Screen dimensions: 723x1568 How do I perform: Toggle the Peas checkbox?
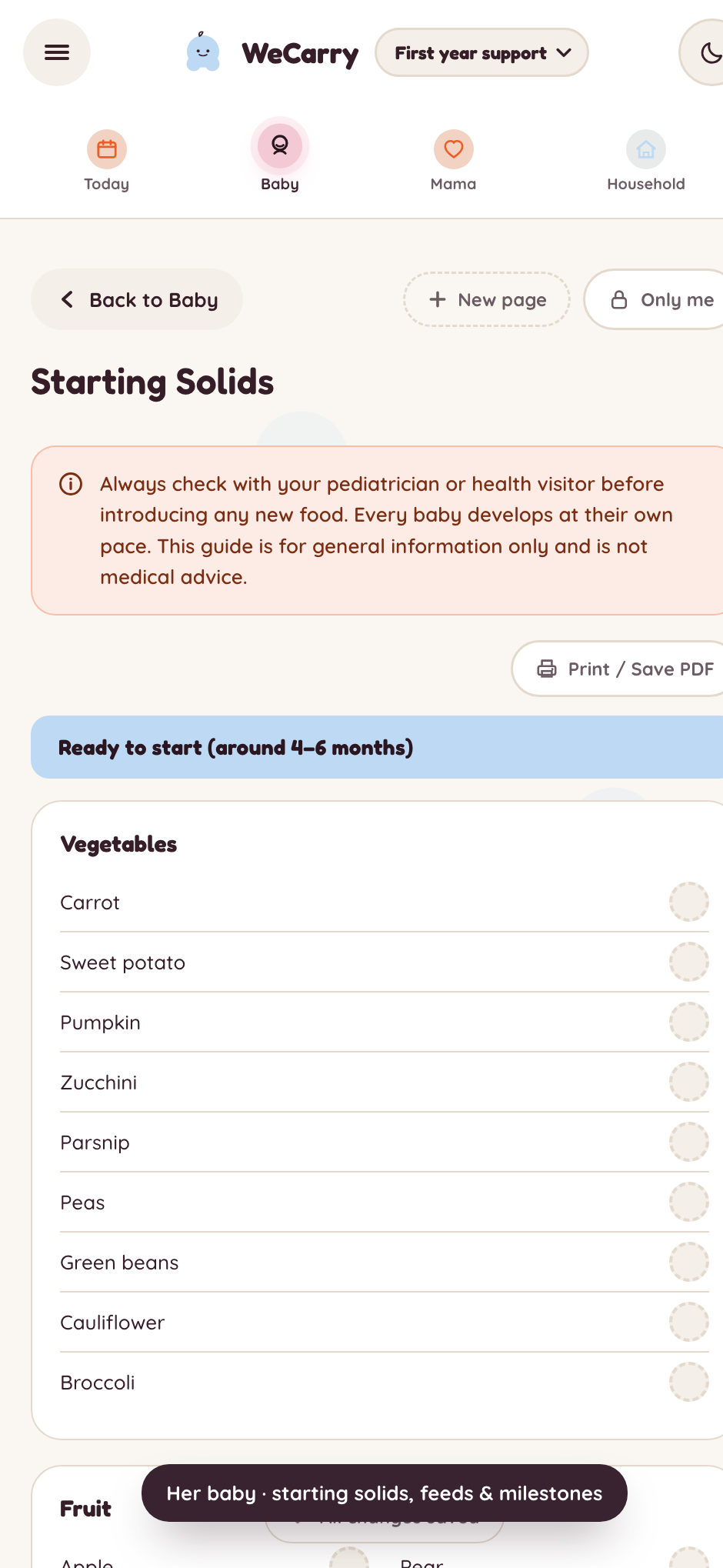[688, 1202]
